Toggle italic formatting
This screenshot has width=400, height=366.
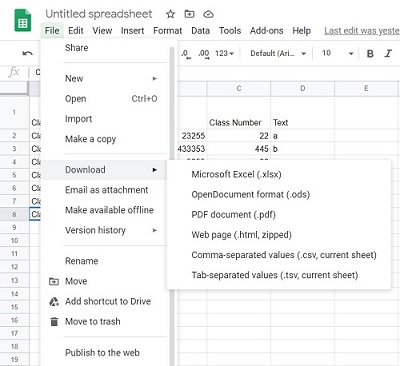coord(388,54)
